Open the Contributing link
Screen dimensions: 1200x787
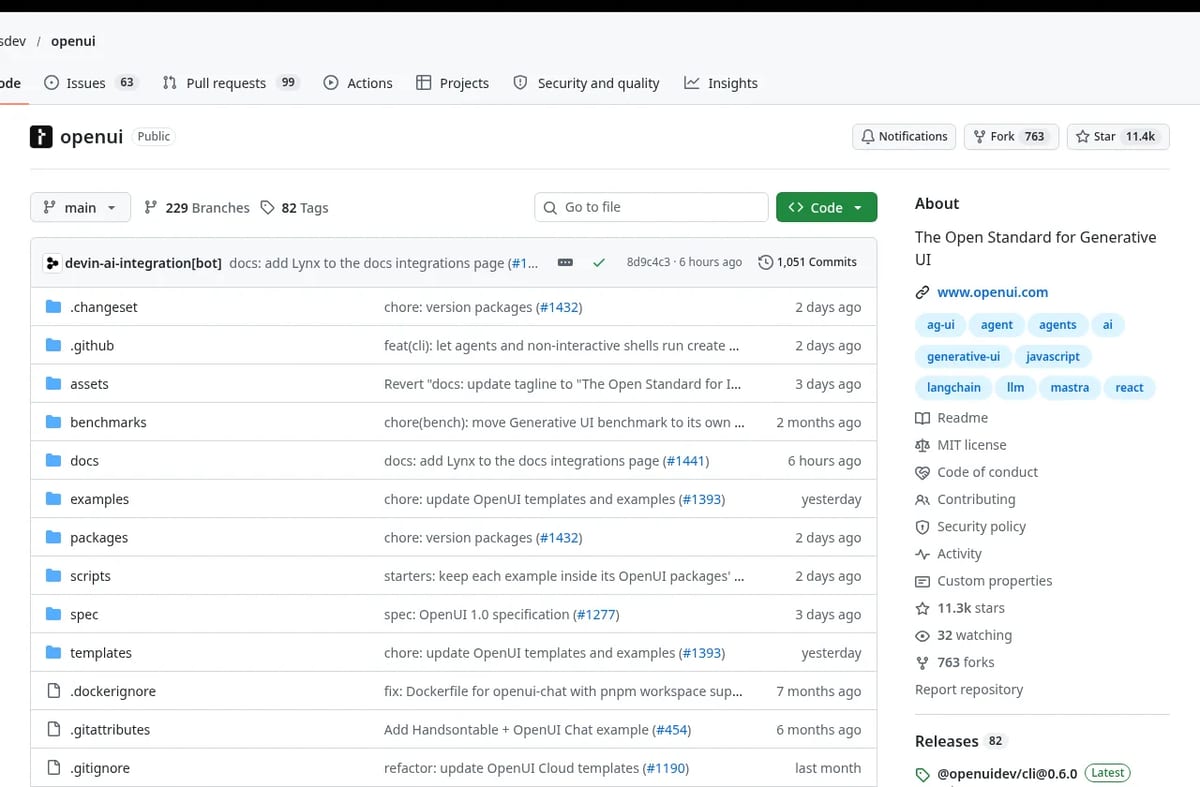pyautogui.click(x=965, y=499)
